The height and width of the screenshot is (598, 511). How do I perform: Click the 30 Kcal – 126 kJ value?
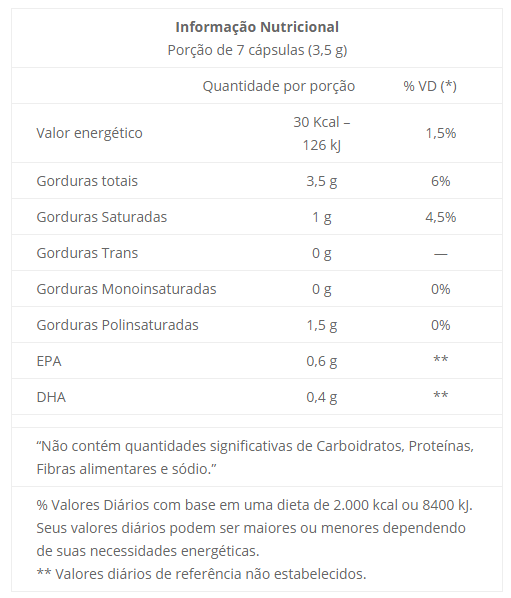tap(321, 133)
